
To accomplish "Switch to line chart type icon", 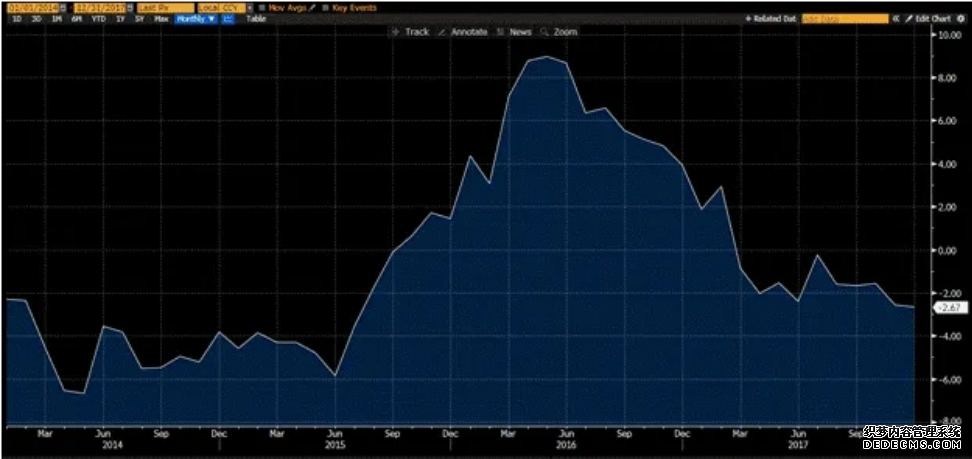I will pyautogui.click(x=228, y=19).
